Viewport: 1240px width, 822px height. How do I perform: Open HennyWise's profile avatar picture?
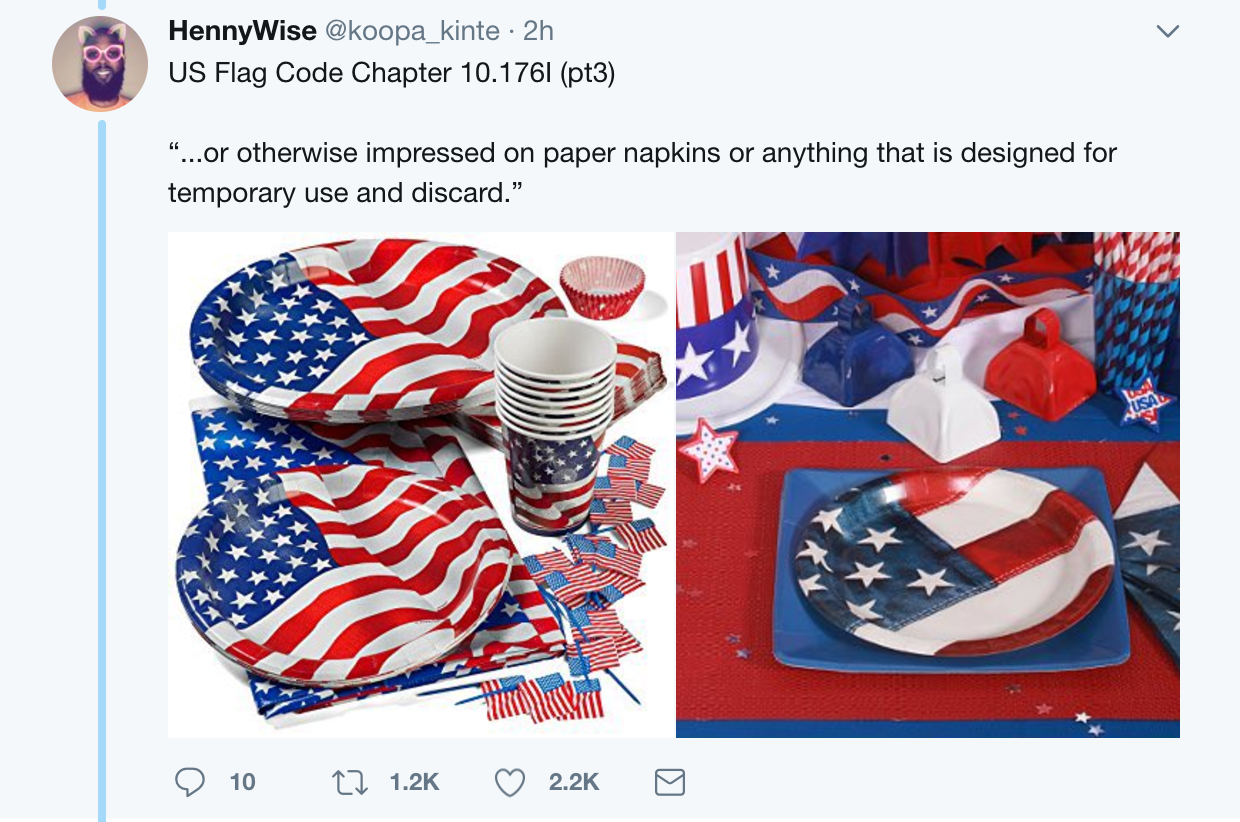100,64
